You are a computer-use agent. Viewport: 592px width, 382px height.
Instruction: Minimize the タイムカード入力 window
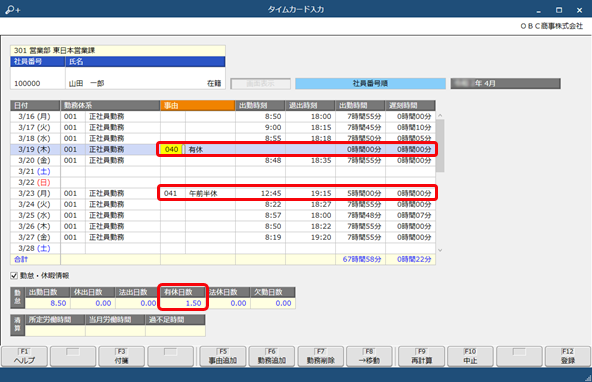click(539, 10)
